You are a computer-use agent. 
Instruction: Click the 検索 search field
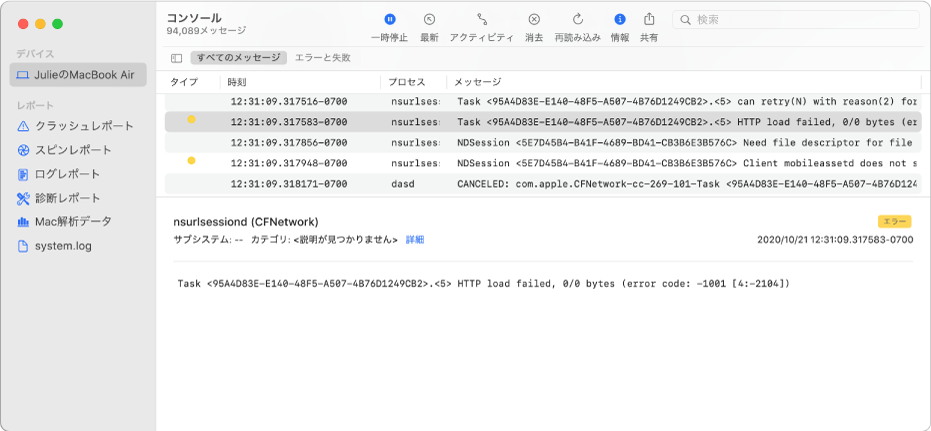(x=796, y=20)
